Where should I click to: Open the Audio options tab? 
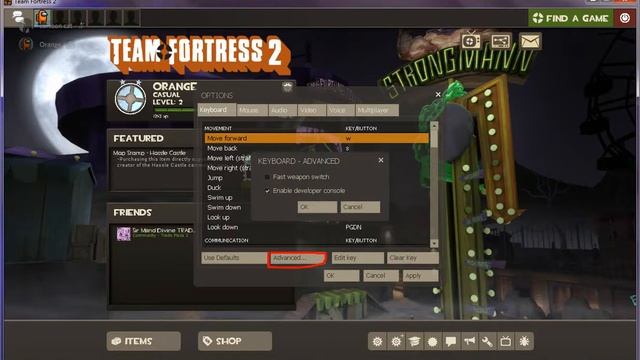(282, 110)
